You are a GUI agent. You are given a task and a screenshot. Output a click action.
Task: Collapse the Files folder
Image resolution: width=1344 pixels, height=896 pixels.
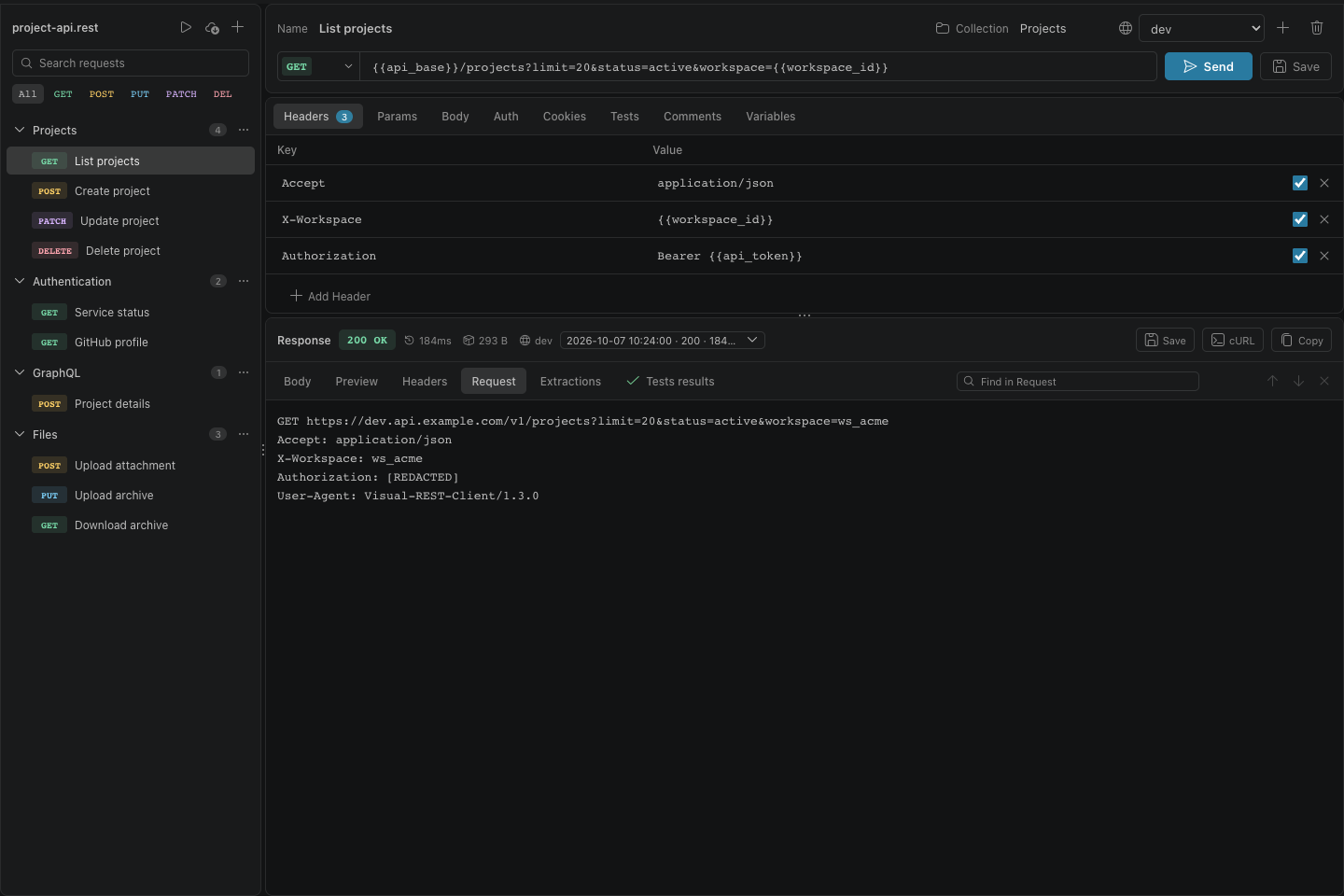(20, 434)
